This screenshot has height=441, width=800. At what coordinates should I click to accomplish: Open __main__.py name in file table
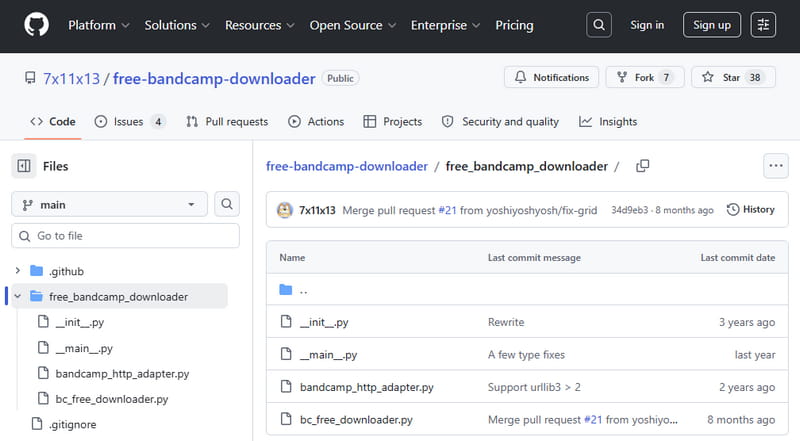[x=329, y=355]
